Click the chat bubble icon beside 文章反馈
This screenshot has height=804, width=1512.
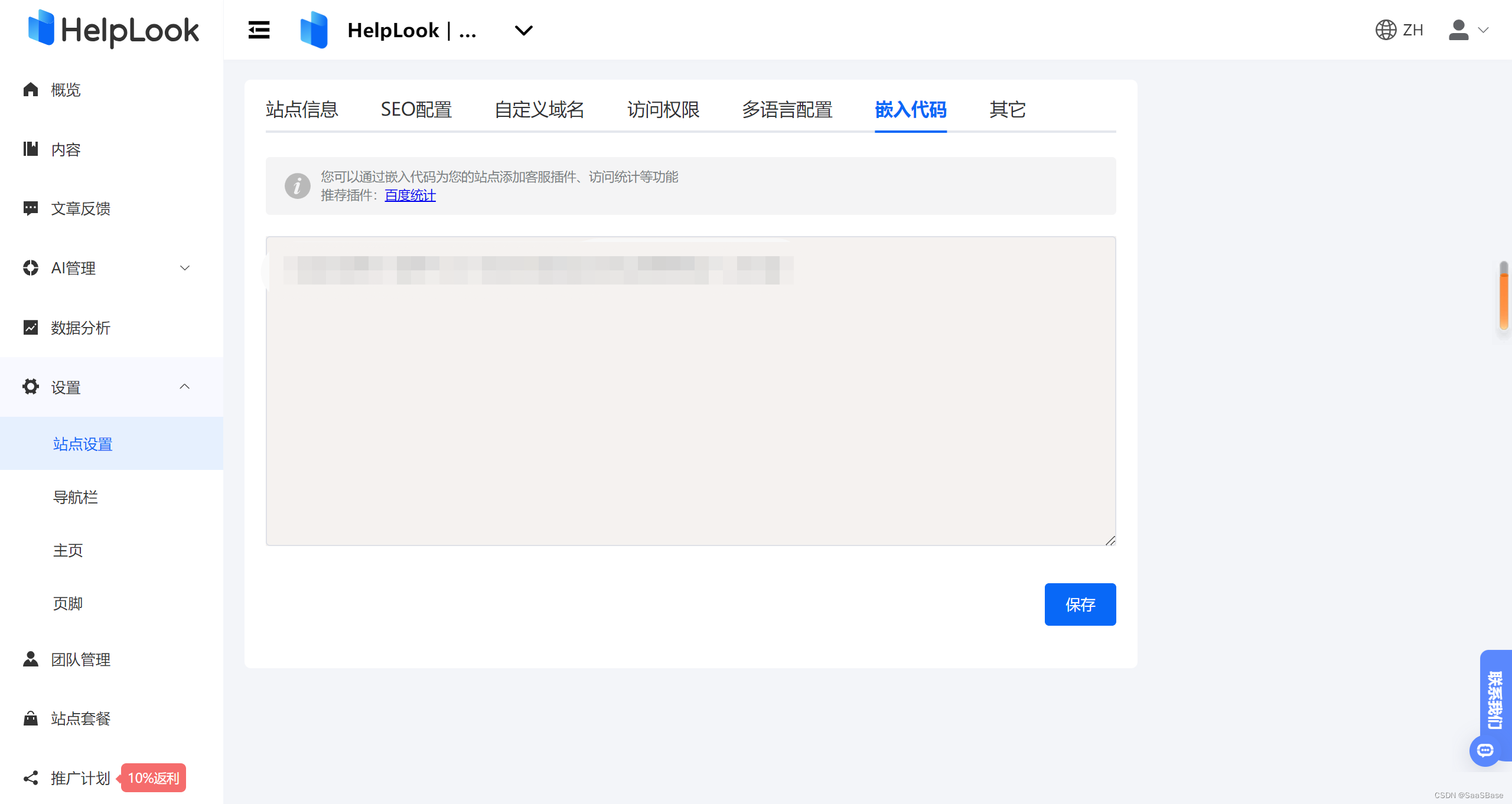[31, 208]
